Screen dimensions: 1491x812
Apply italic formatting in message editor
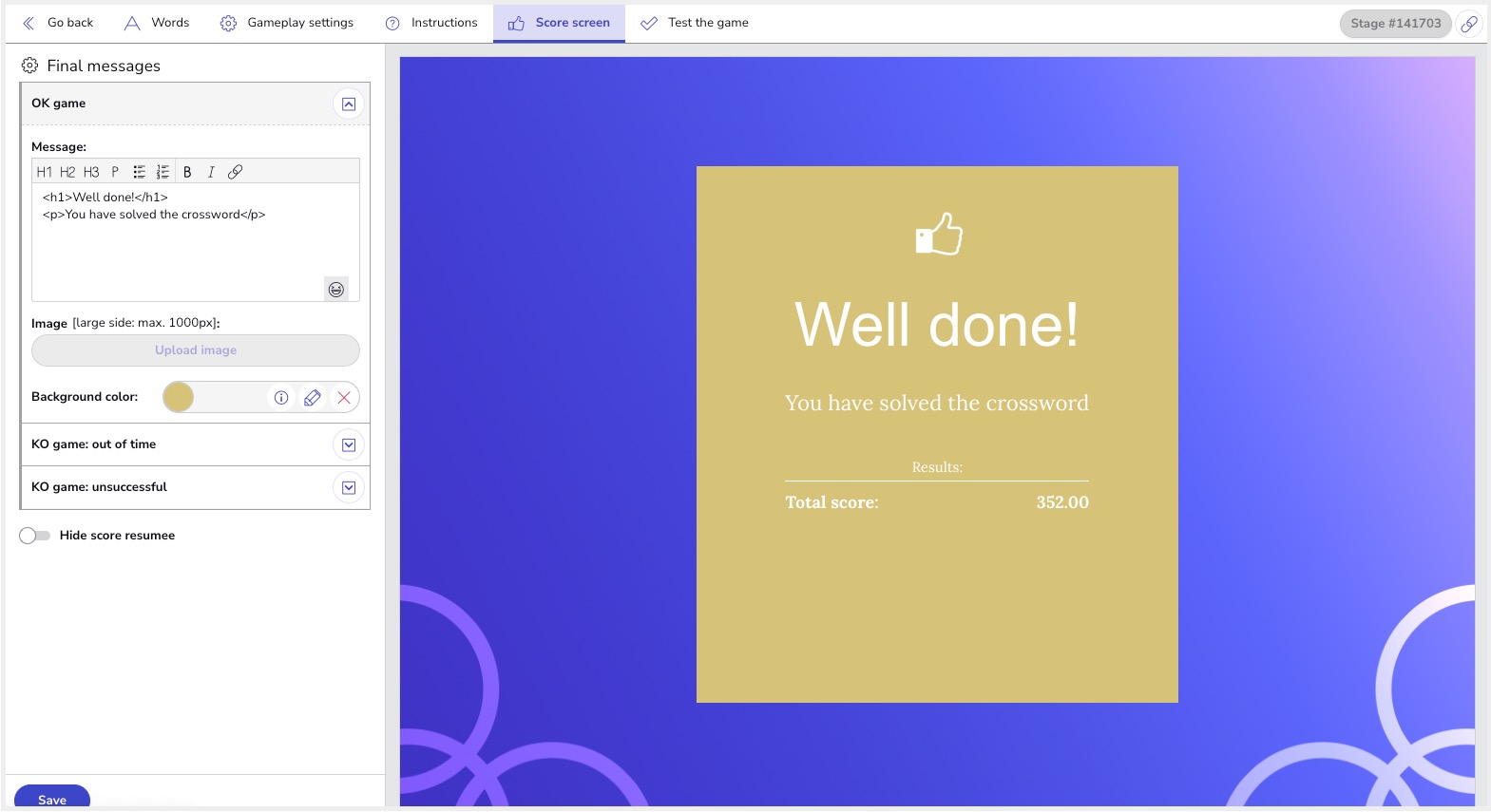(x=211, y=172)
